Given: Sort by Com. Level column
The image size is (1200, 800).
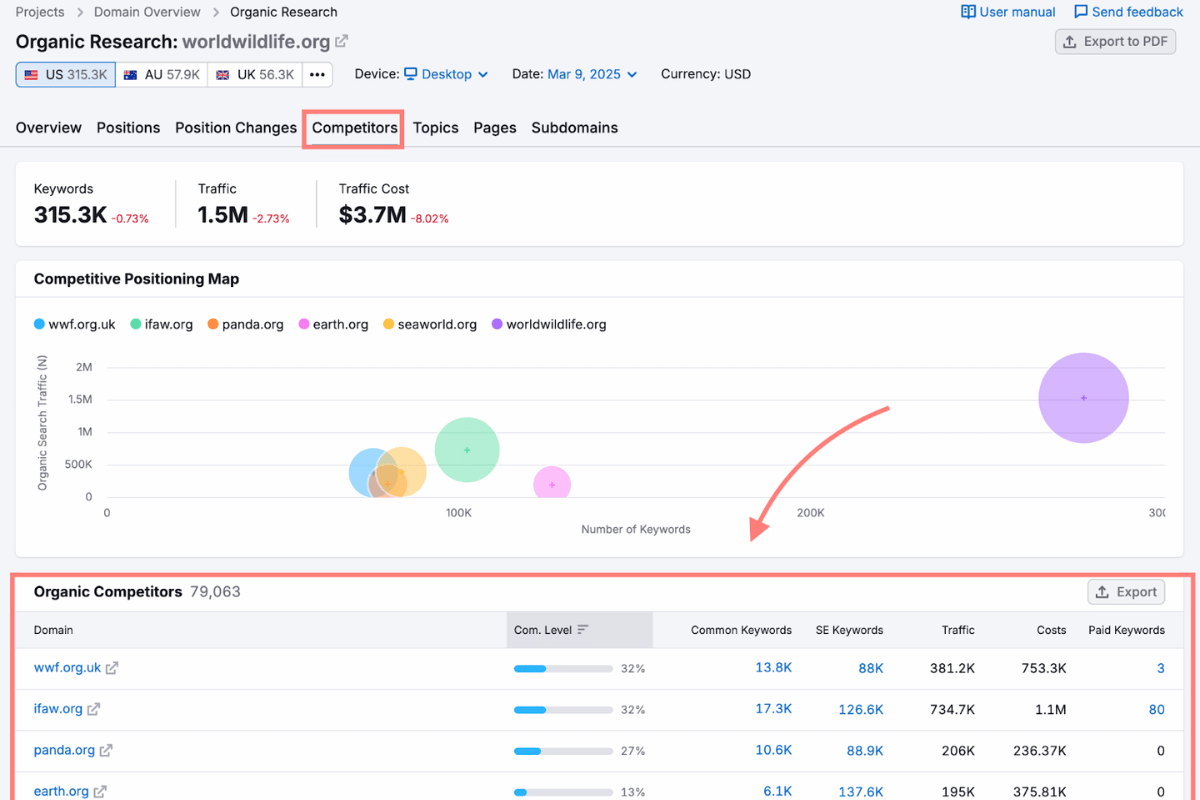Looking at the screenshot, I should [551, 630].
